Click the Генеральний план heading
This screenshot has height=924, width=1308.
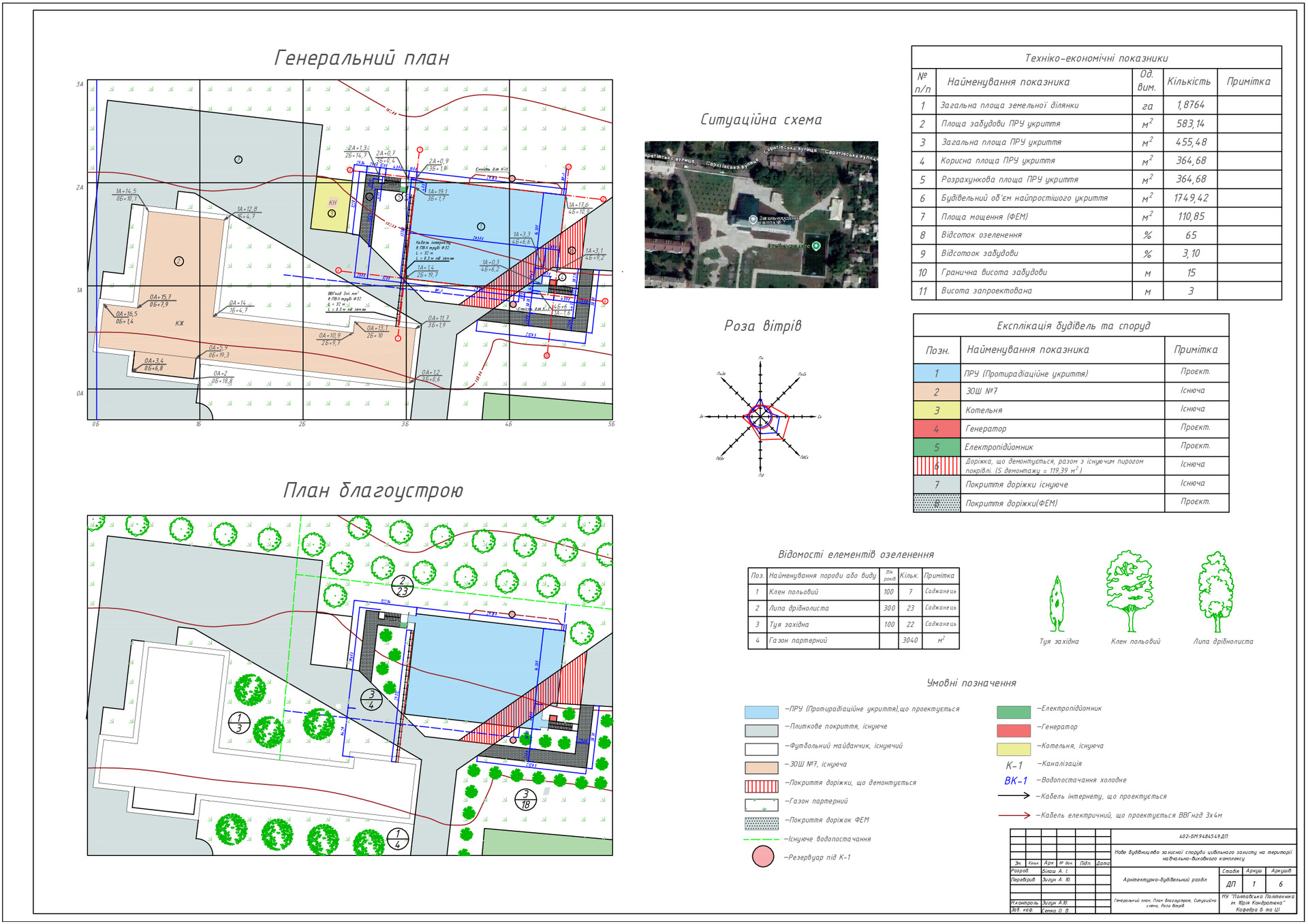tap(362, 58)
